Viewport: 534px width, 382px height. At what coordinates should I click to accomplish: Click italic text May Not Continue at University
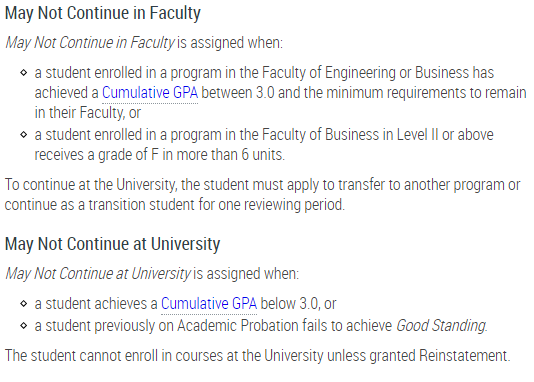(98, 274)
